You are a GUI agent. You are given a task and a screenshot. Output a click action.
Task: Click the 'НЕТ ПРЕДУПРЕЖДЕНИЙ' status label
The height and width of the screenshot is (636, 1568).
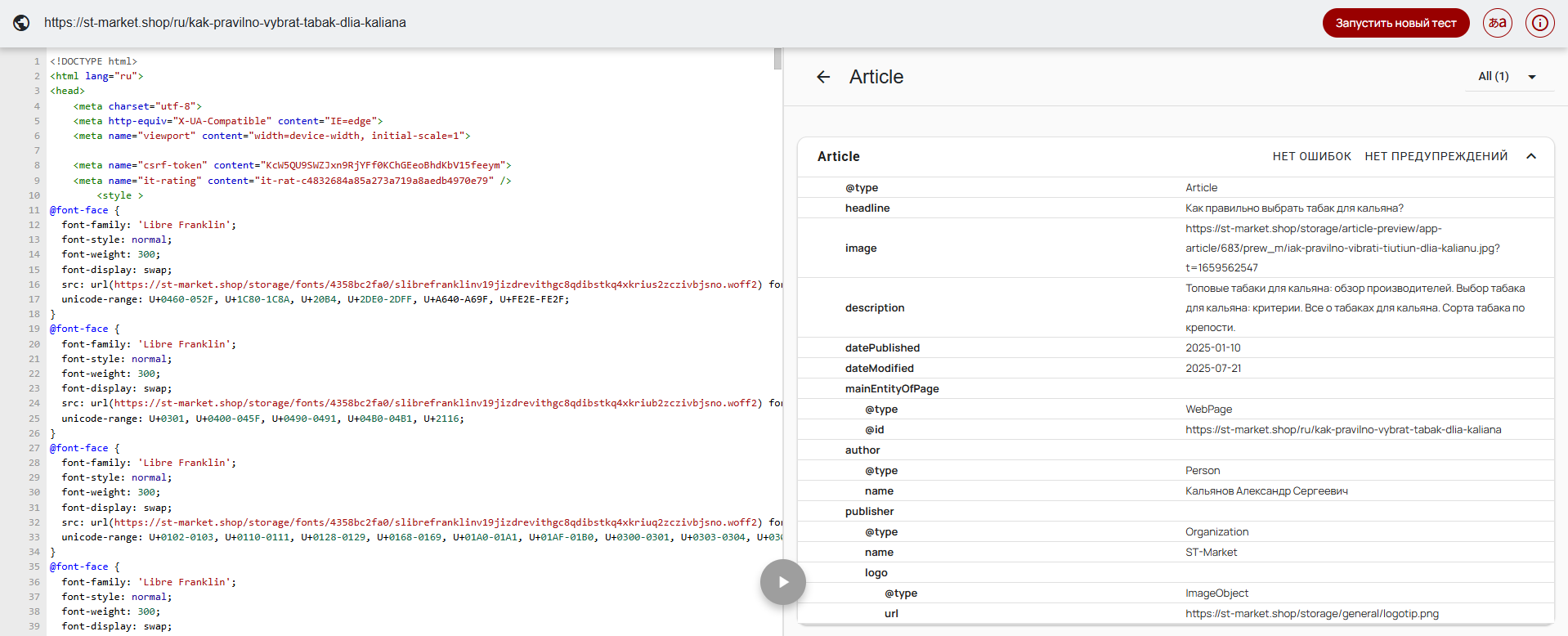1436,156
